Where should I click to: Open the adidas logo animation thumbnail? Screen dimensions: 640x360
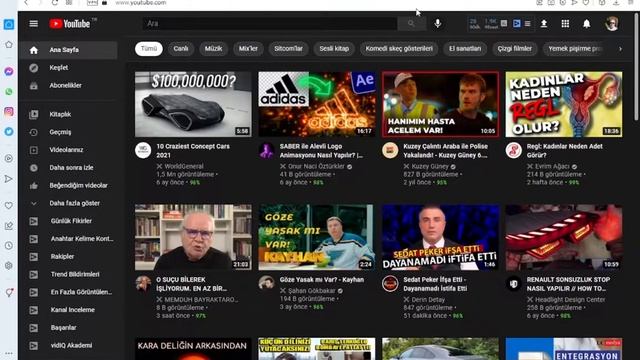click(x=317, y=104)
